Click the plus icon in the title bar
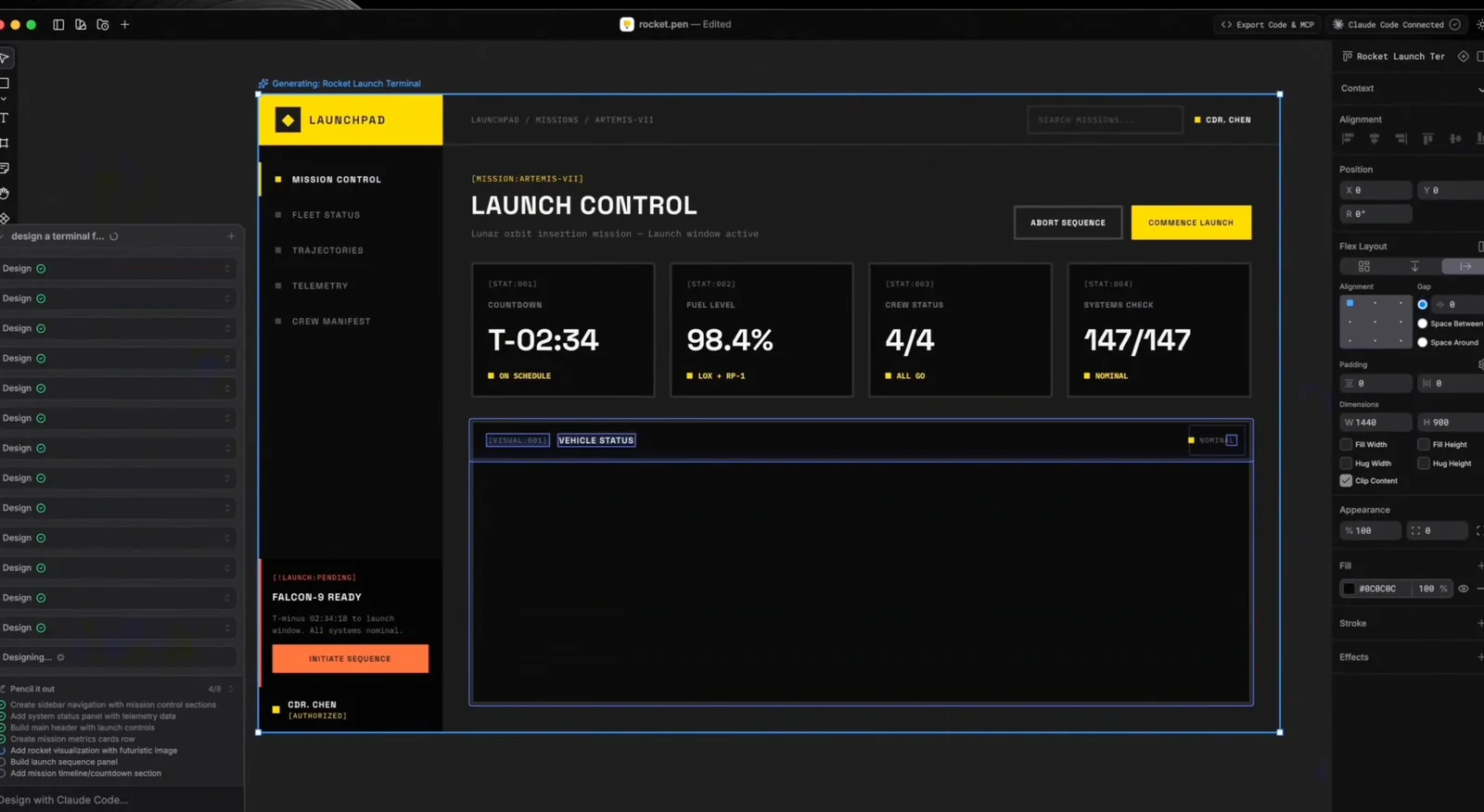The height and width of the screenshot is (812, 1484). [125, 25]
